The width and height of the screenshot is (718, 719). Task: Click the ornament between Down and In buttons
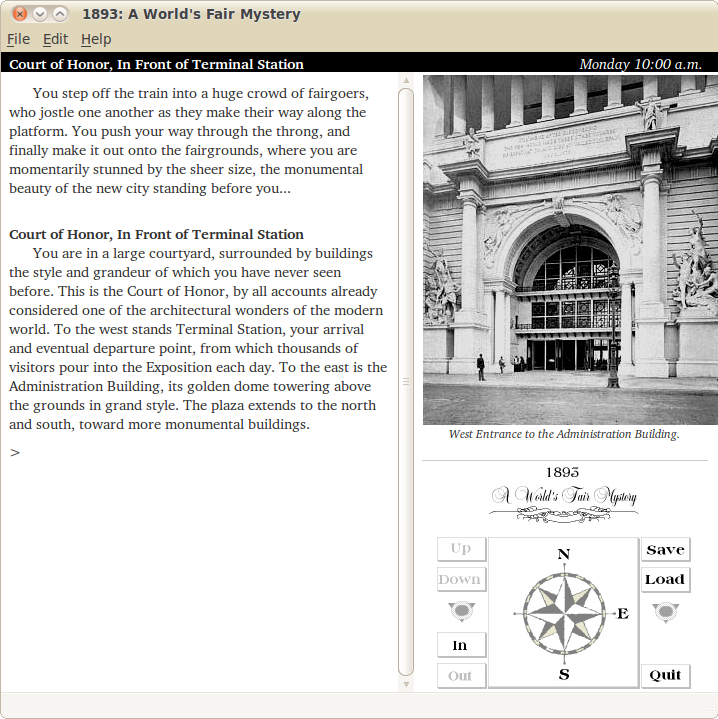click(x=461, y=611)
